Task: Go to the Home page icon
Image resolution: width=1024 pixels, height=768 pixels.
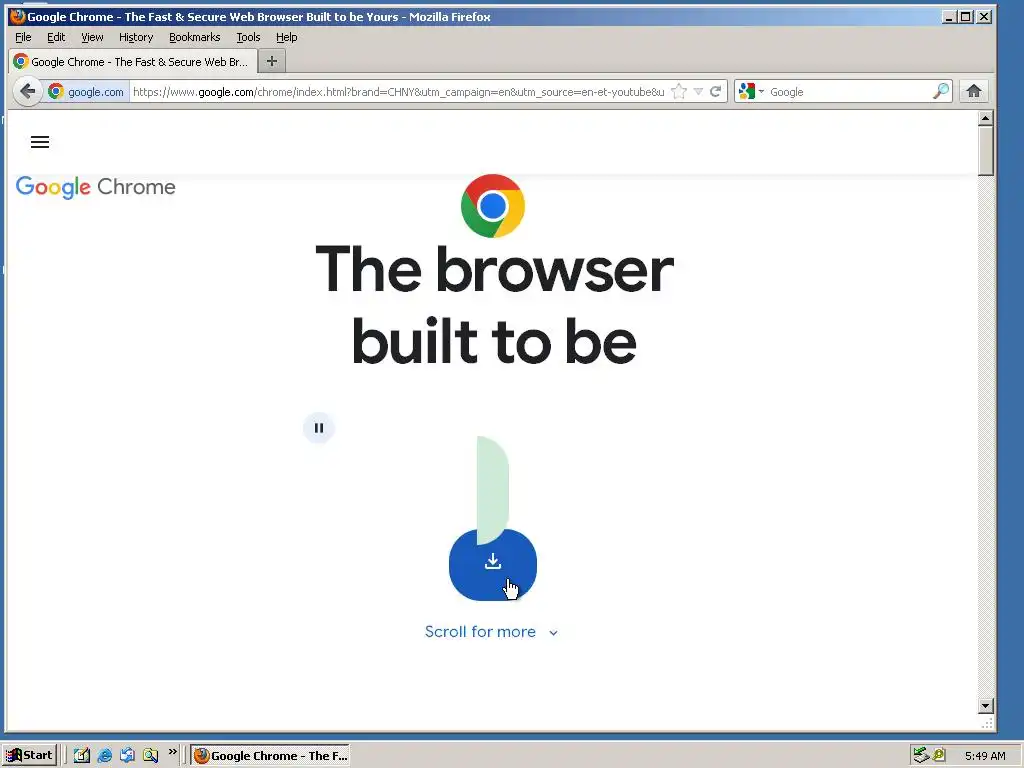Action: (x=974, y=91)
